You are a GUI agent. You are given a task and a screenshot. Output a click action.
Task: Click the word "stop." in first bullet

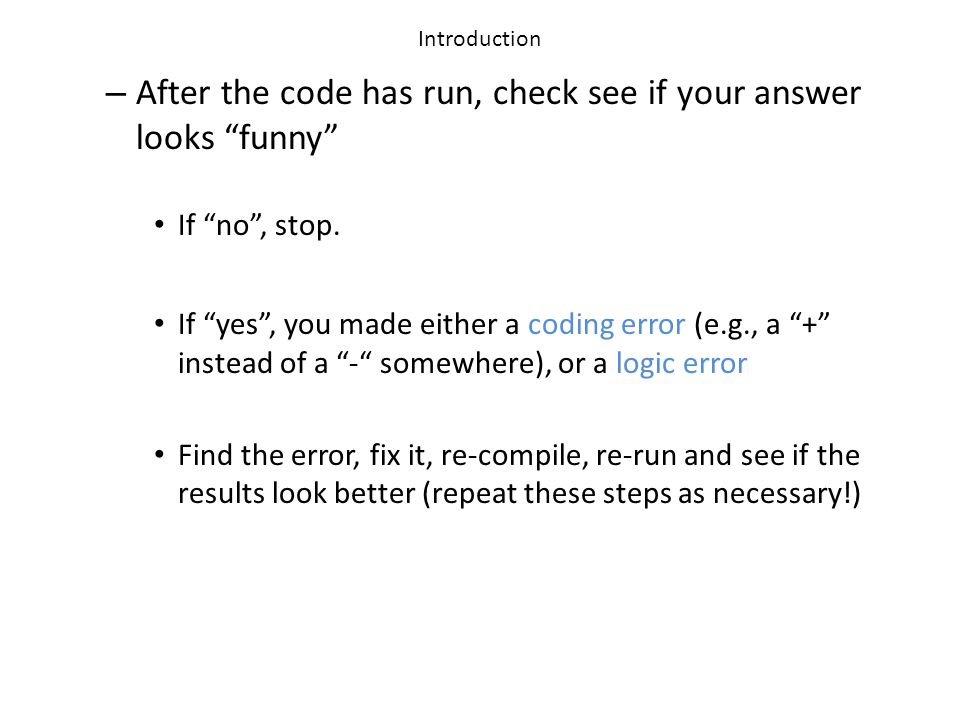(x=307, y=225)
